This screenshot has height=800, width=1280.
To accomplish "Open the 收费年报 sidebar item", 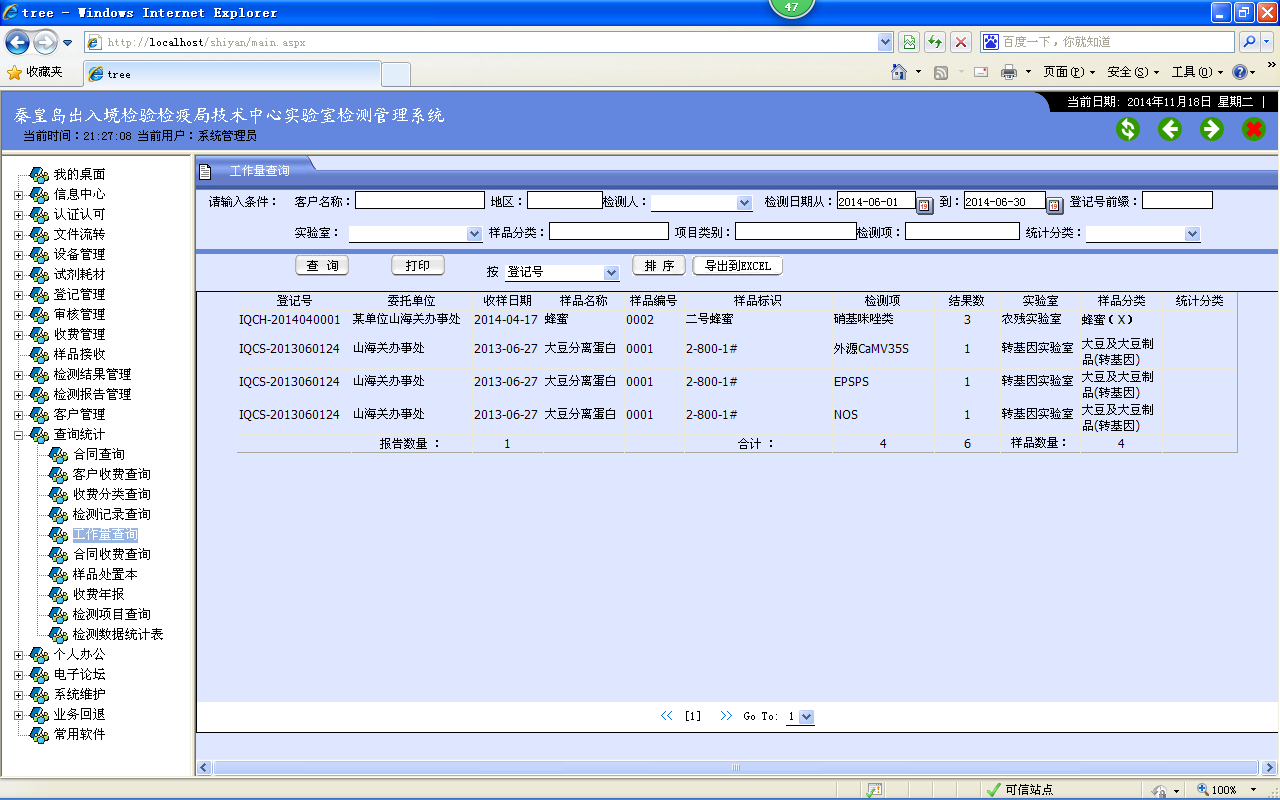I will click(98, 594).
